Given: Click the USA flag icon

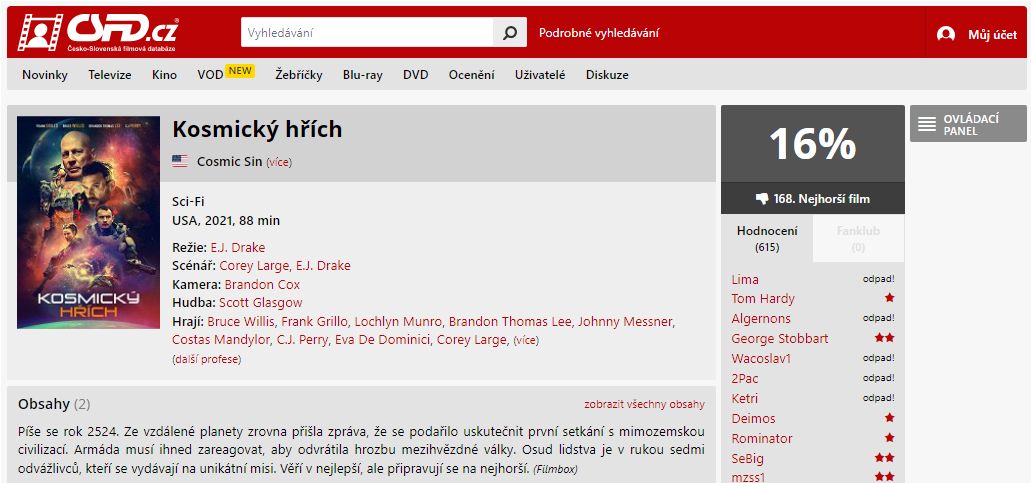Looking at the screenshot, I should pyautogui.click(x=180, y=161).
